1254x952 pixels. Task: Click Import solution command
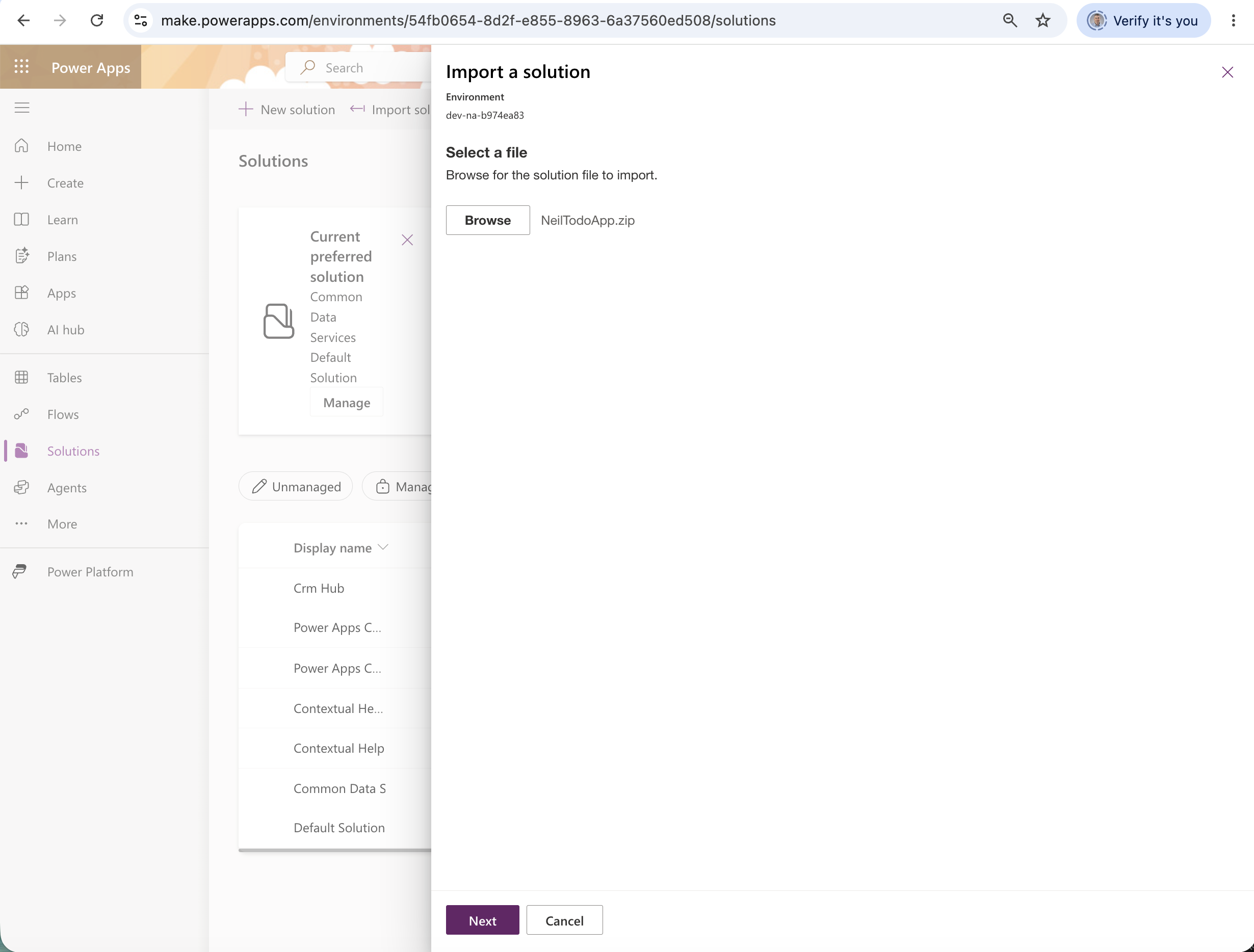tap(390, 110)
